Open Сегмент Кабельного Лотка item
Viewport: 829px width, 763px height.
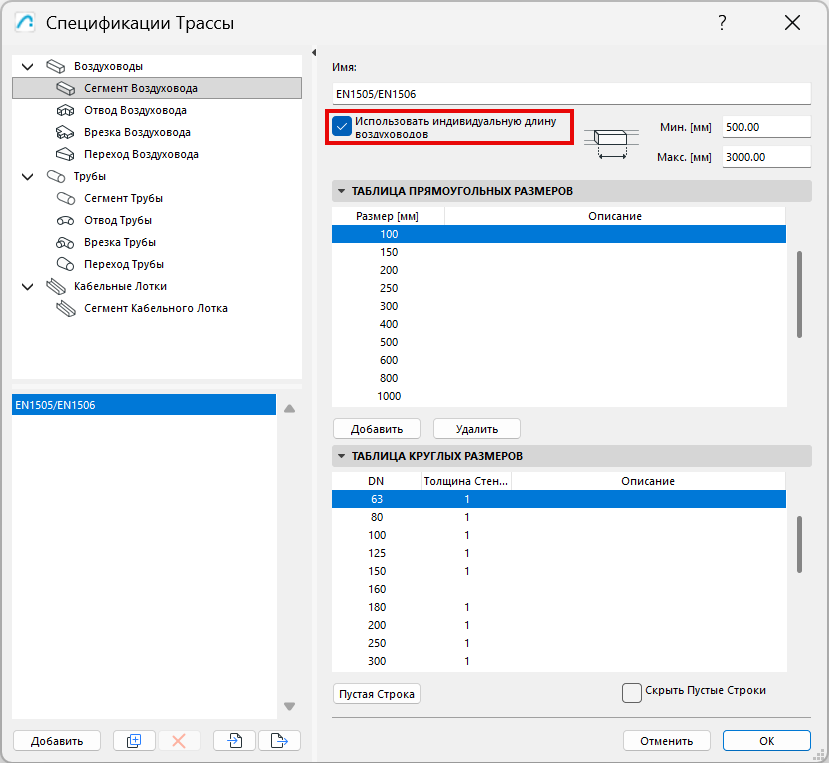click(156, 308)
